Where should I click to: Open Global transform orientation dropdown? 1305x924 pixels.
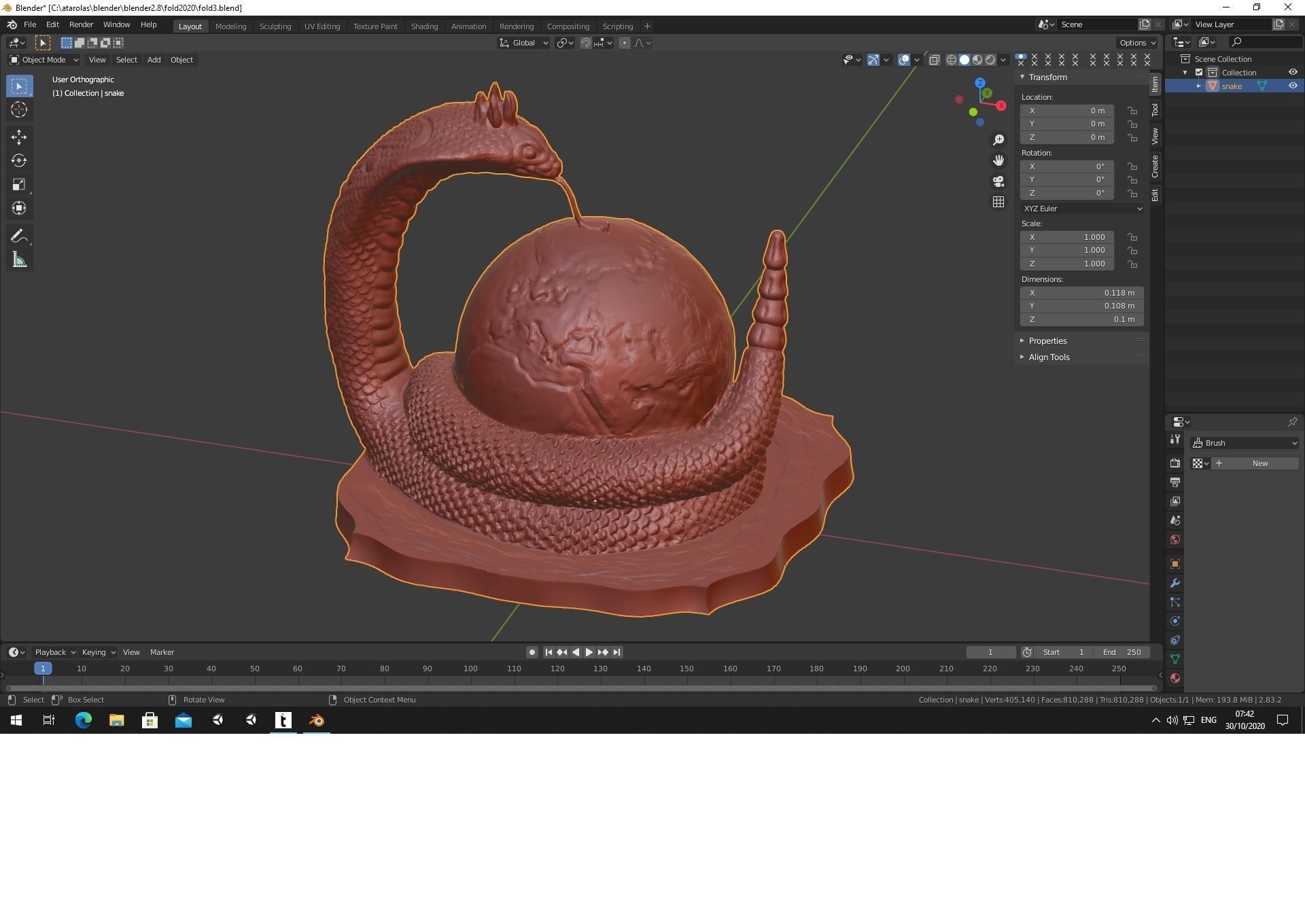[x=523, y=43]
